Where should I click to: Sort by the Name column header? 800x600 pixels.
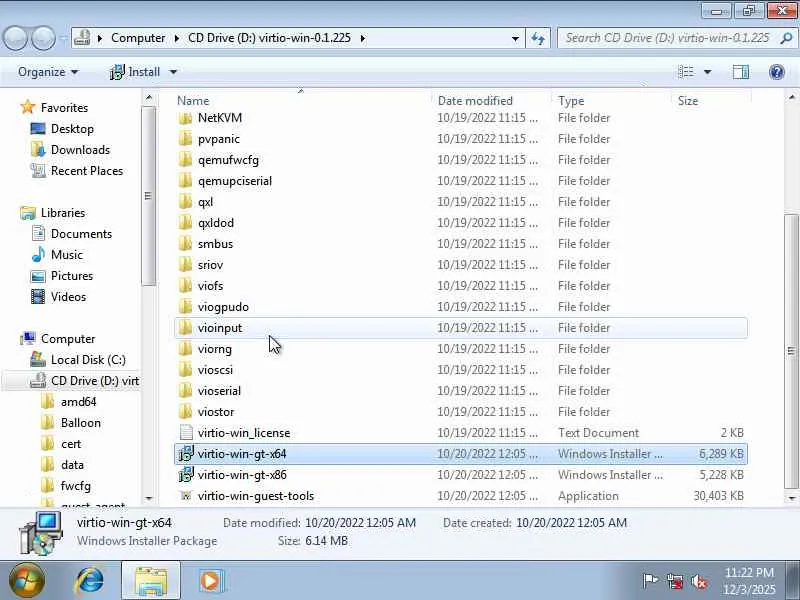[x=193, y=101]
